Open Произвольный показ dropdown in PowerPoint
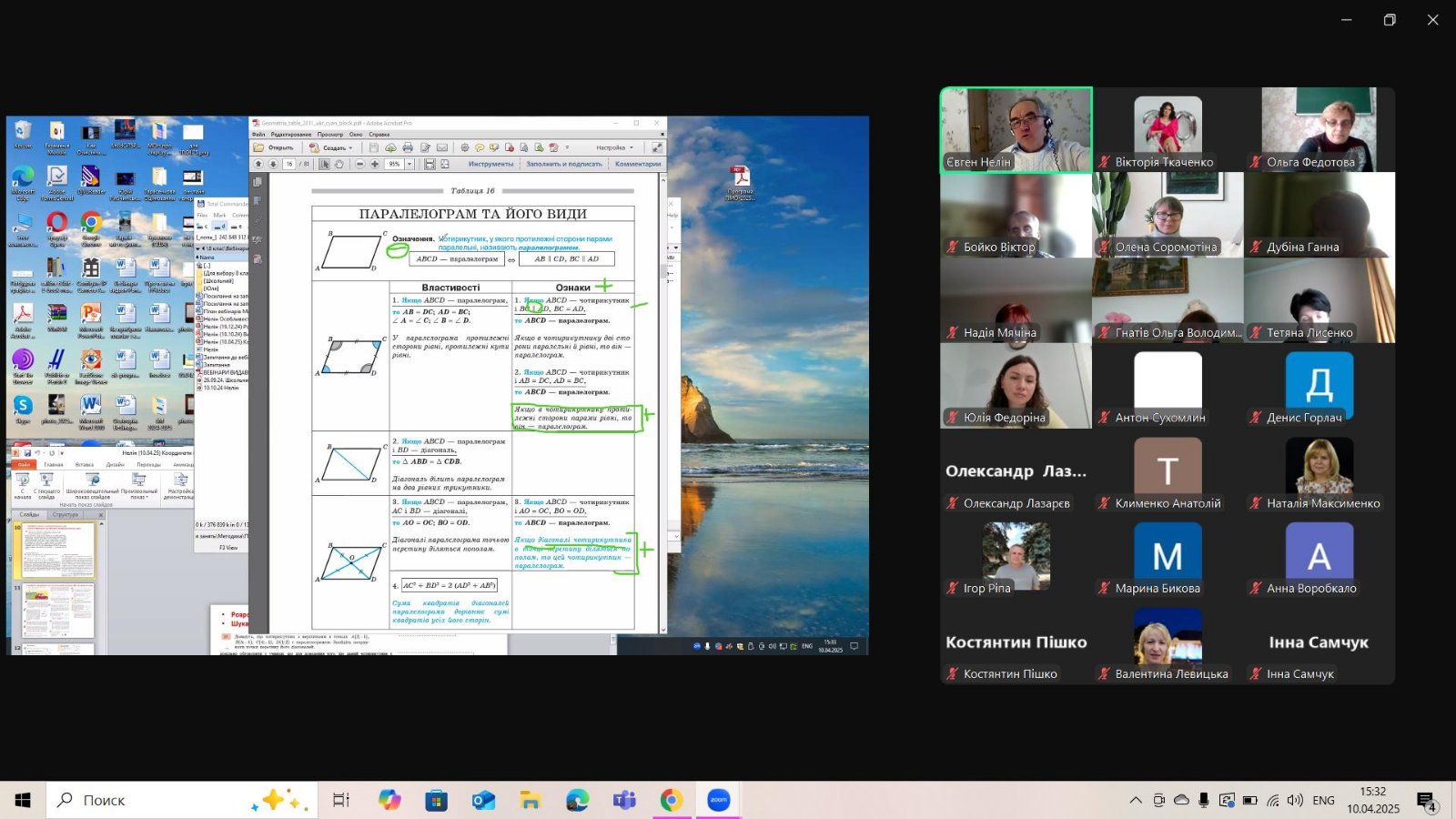The width and height of the screenshot is (1456, 819). click(x=139, y=487)
